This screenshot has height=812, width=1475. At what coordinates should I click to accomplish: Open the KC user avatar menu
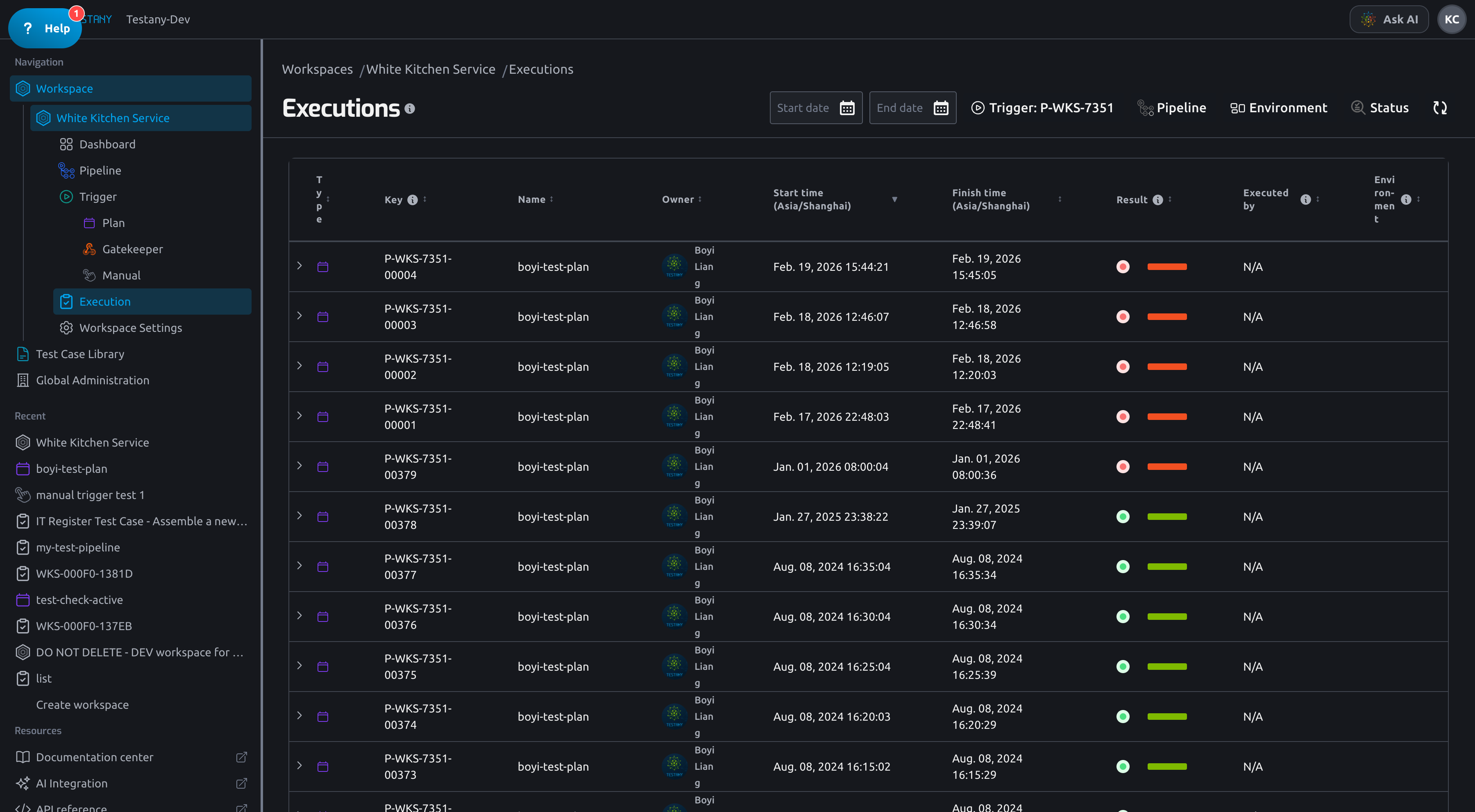[x=1452, y=20]
